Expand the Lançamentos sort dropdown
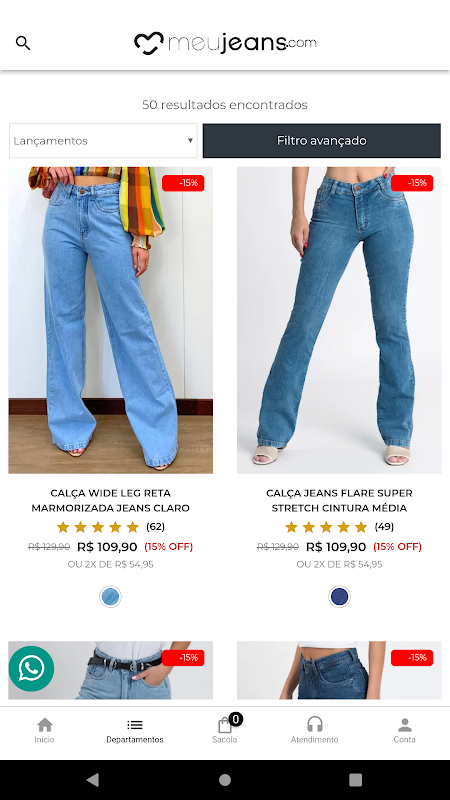 (103, 141)
